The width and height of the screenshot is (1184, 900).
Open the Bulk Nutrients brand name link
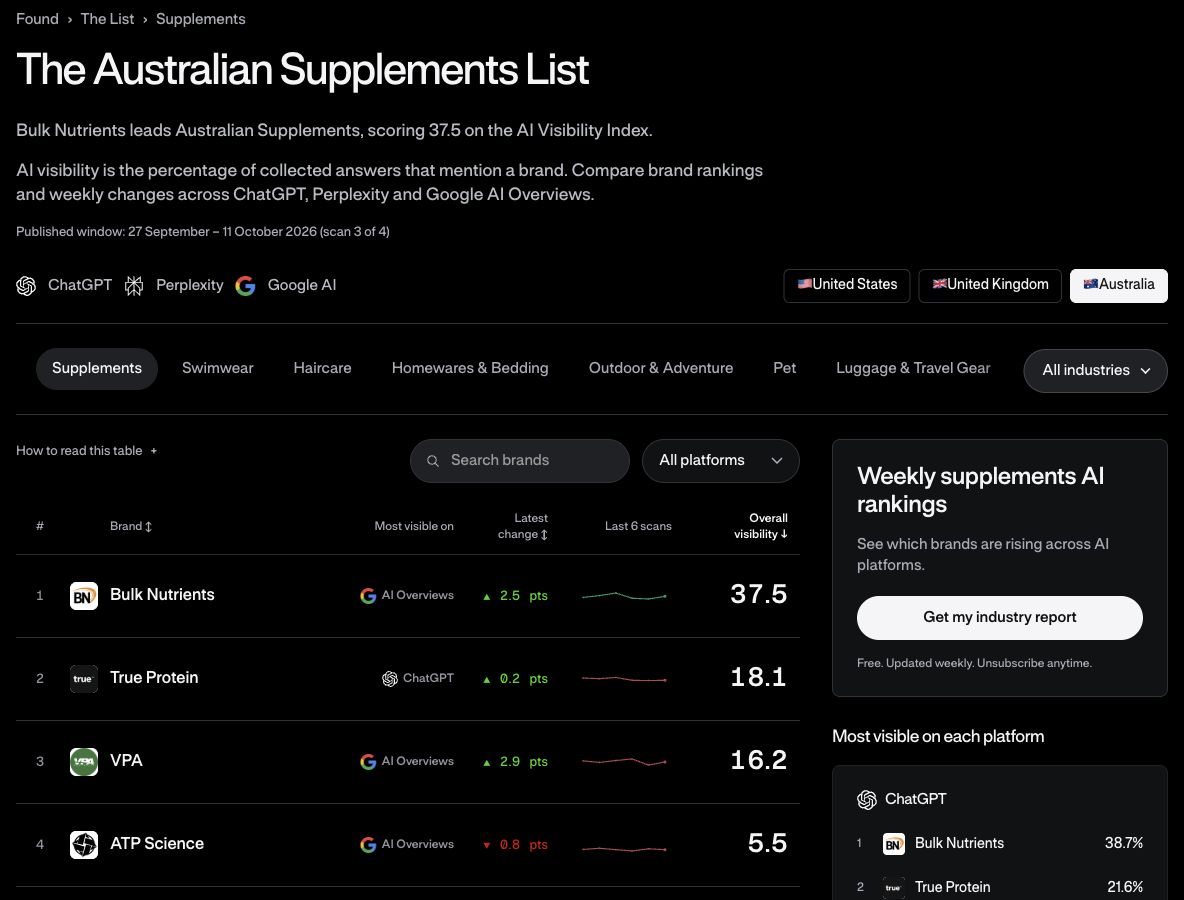[162, 595]
